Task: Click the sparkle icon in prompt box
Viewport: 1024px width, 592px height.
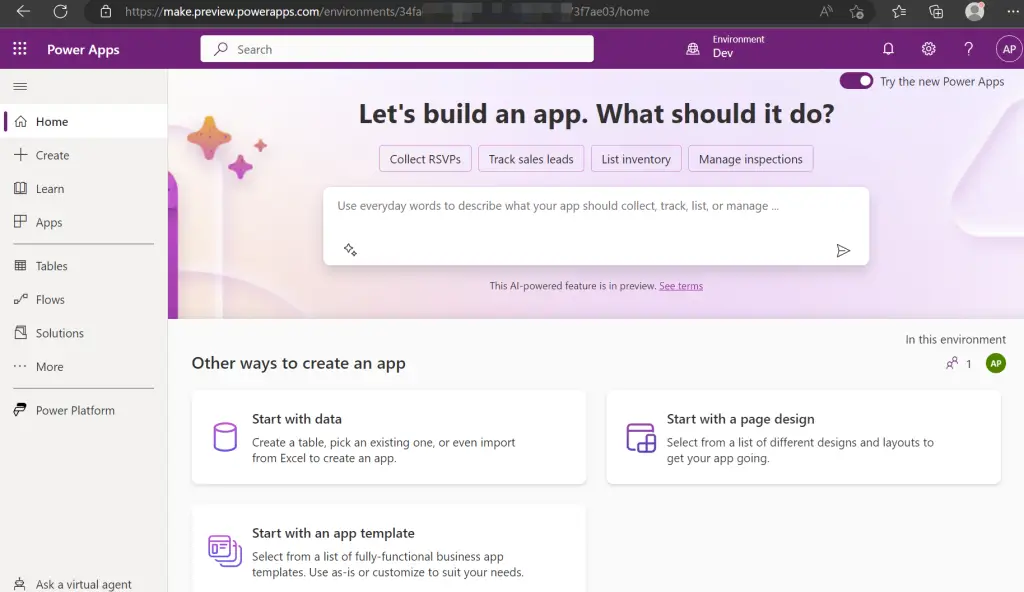Action: point(350,250)
